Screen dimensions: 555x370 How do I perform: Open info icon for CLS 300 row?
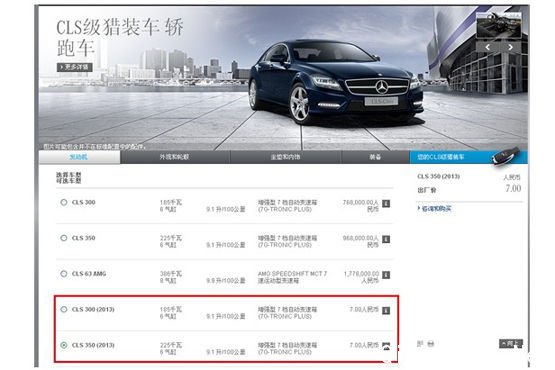(386, 204)
